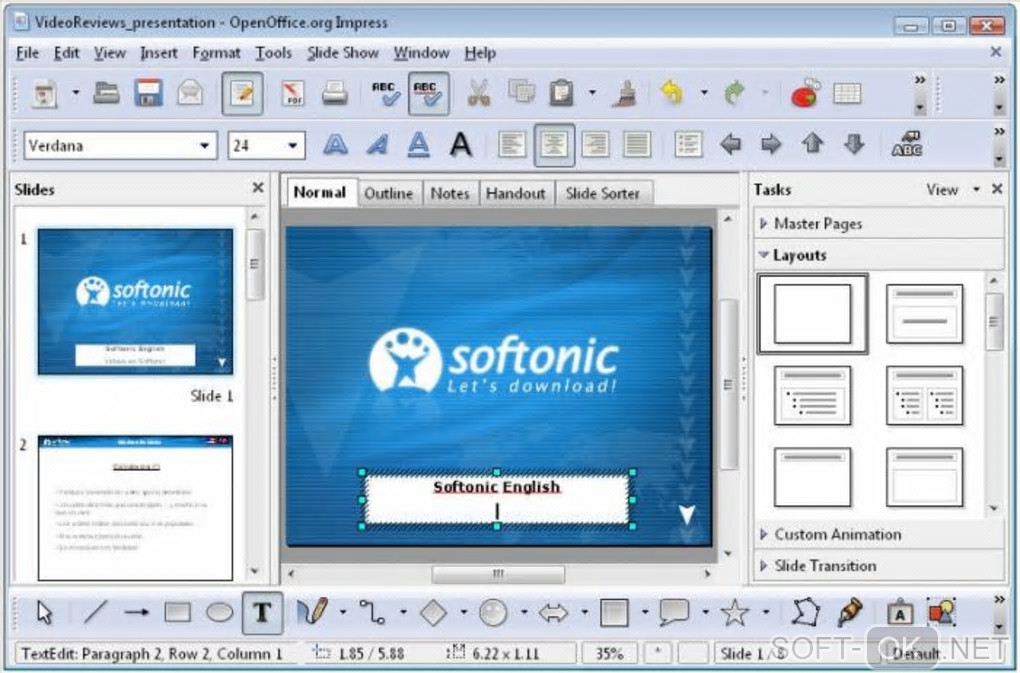Viewport: 1020px width, 673px height.
Task: Save the presentation with the floppy disk icon
Action: pyautogui.click(x=148, y=94)
